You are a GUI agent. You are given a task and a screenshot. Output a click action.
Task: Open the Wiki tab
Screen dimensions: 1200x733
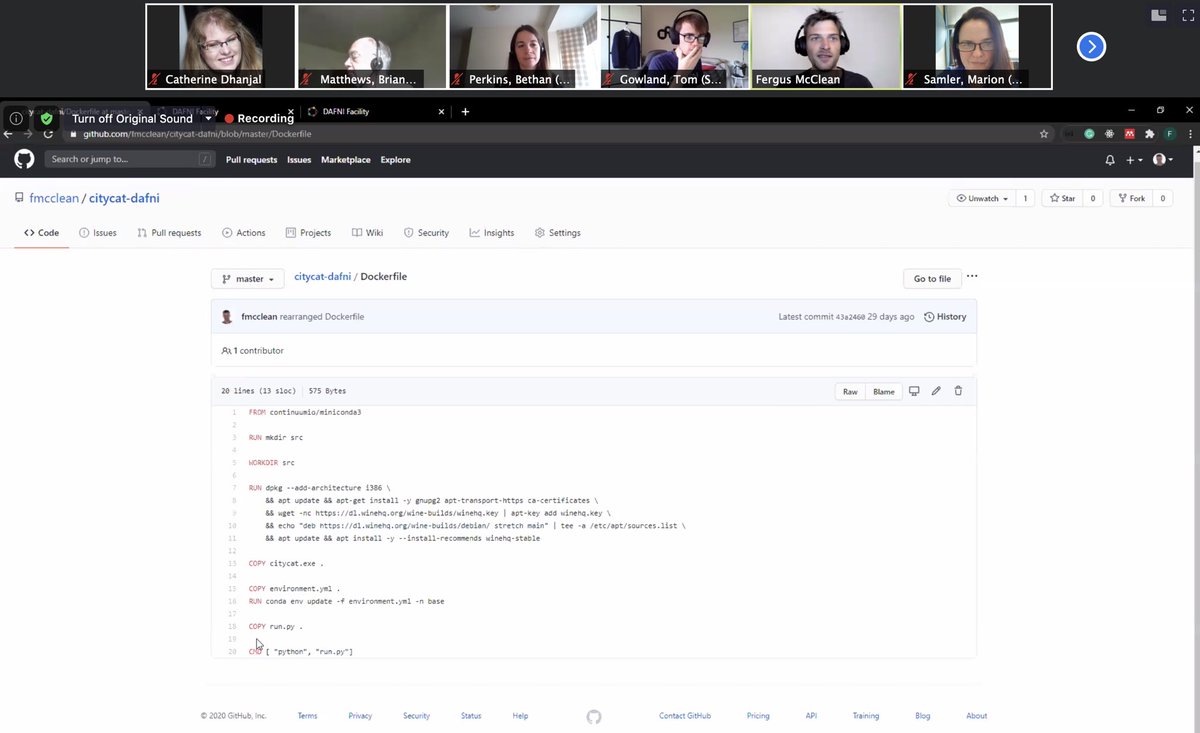367,233
